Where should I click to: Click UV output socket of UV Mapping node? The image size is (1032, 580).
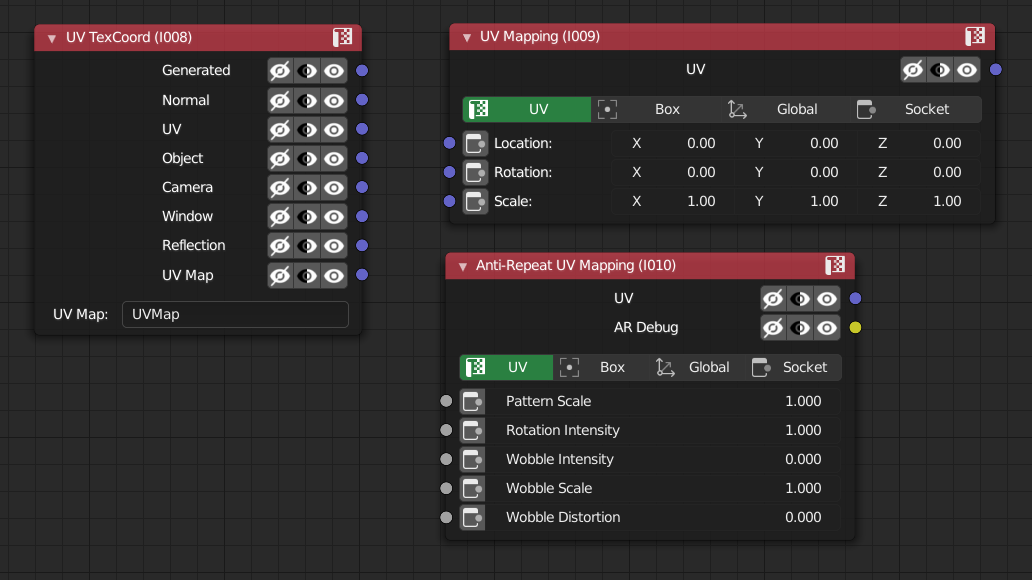pyautogui.click(x=996, y=69)
